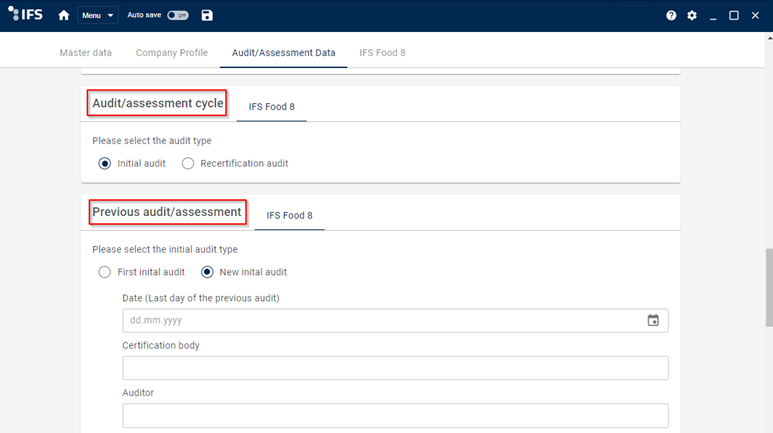Click the Certification body text field
The image size is (773, 433).
click(x=395, y=368)
